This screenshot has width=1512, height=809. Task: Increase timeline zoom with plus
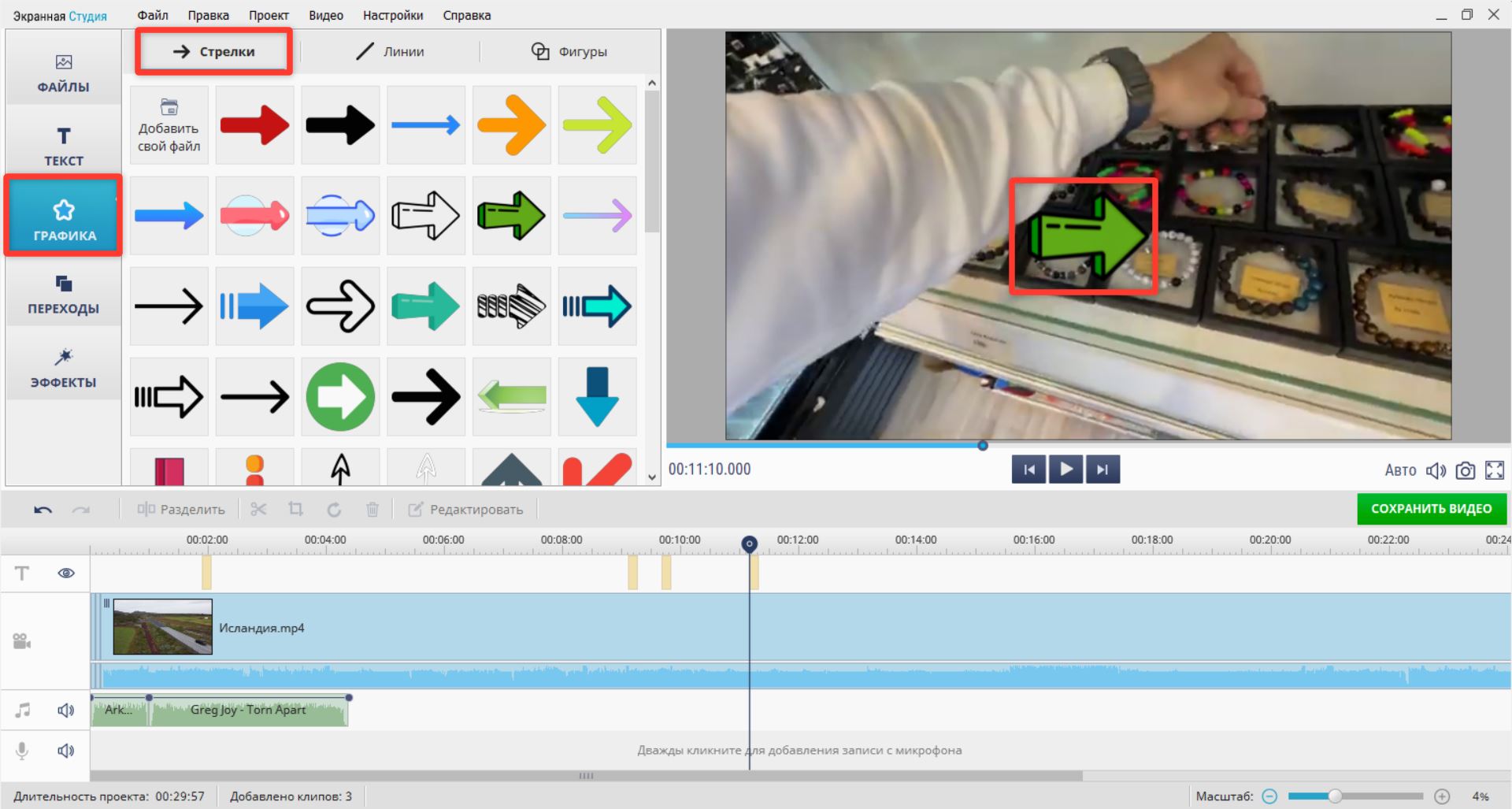(x=1442, y=796)
